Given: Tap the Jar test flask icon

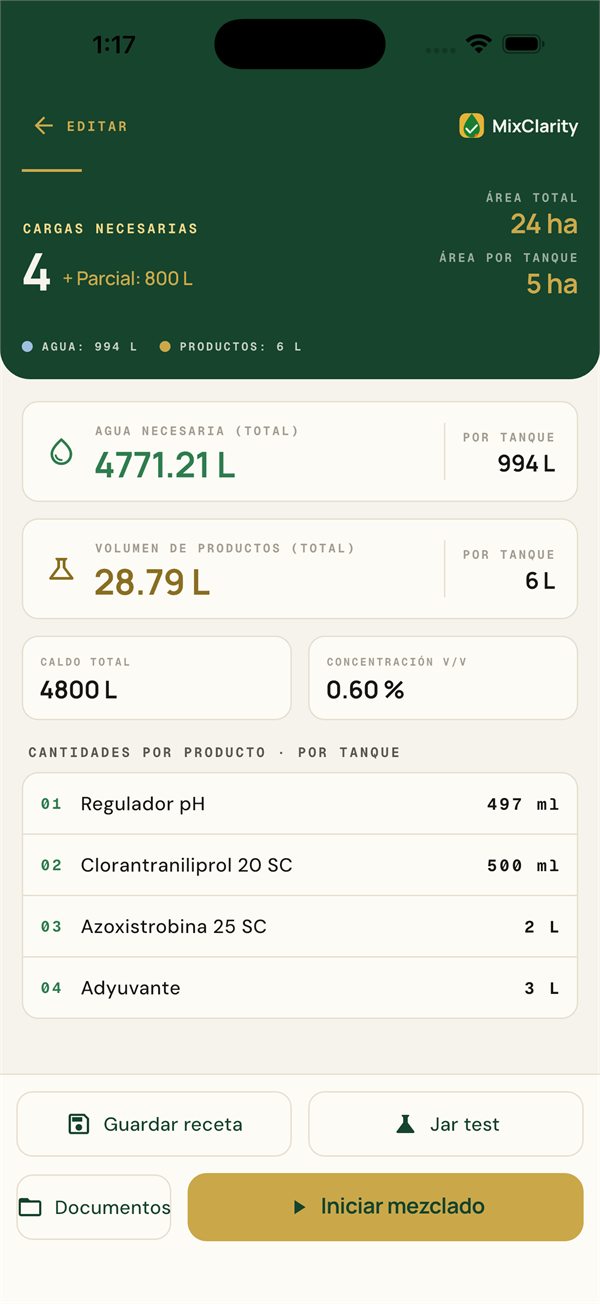Looking at the screenshot, I should (x=405, y=1124).
